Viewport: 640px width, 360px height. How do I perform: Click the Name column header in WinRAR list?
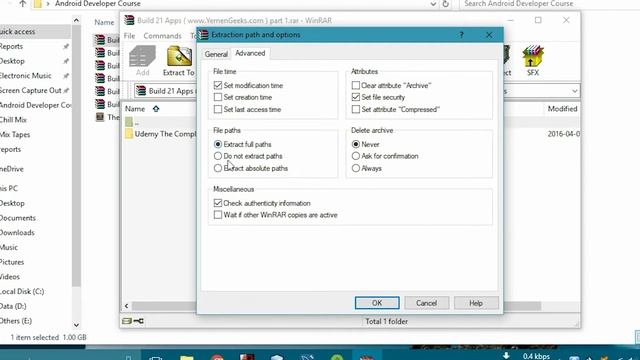tap(135, 109)
